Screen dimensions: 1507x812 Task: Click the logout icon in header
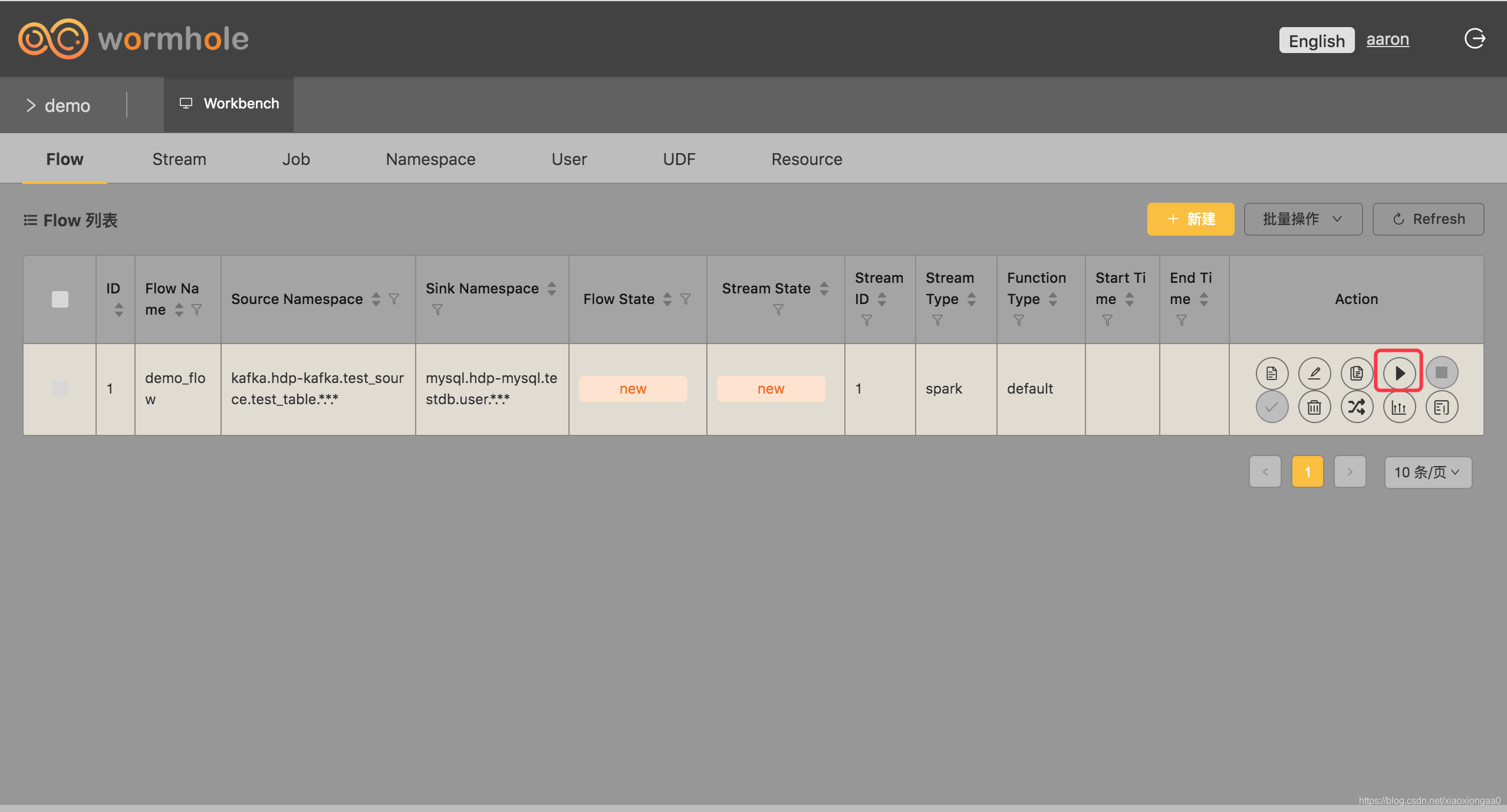pyautogui.click(x=1475, y=39)
